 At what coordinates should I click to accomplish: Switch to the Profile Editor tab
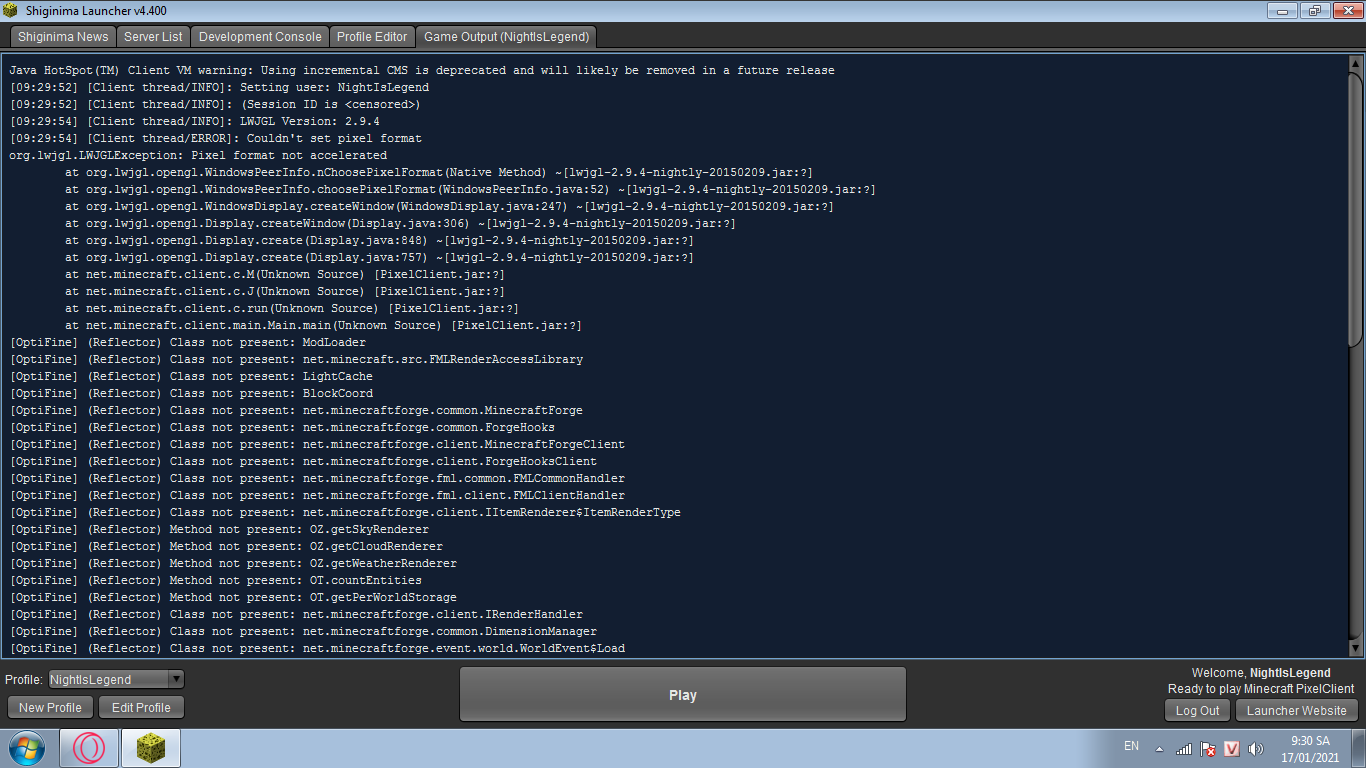click(x=372, y=37)
